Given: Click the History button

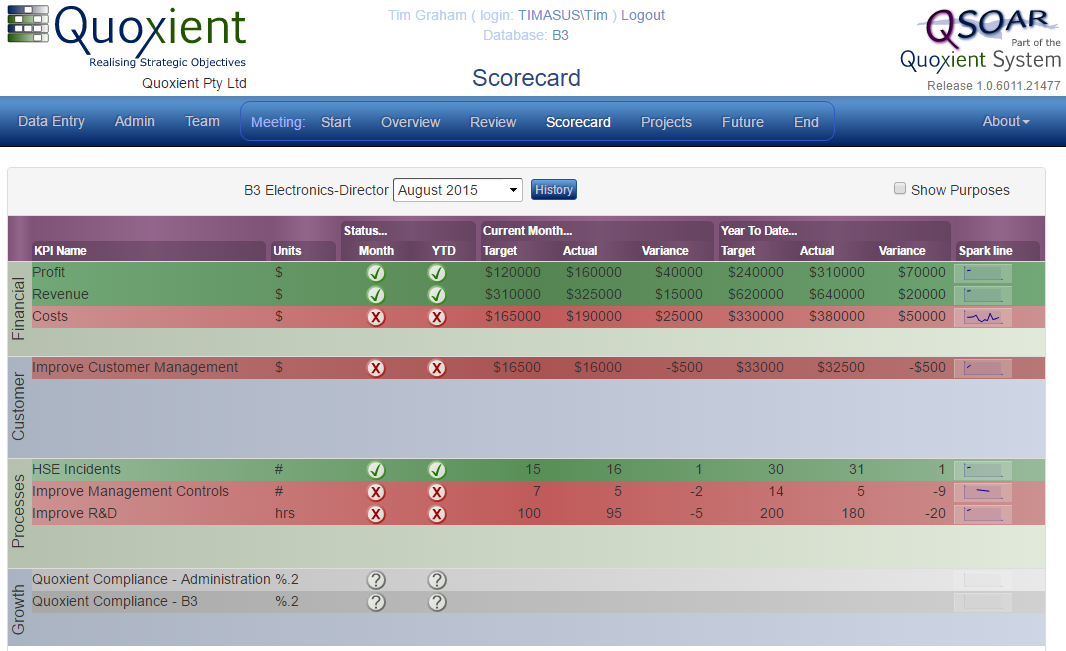Looking at the screenshot, I should point(554,190).
